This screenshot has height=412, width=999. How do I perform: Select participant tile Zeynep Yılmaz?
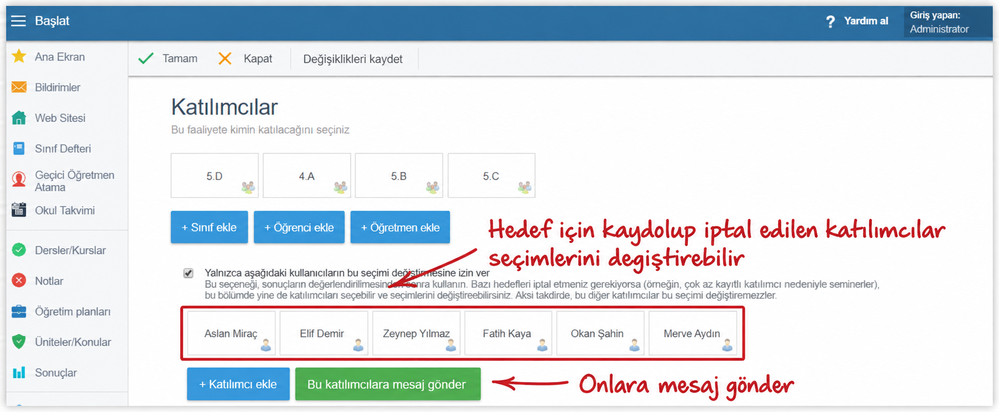[x=416, y=332]
